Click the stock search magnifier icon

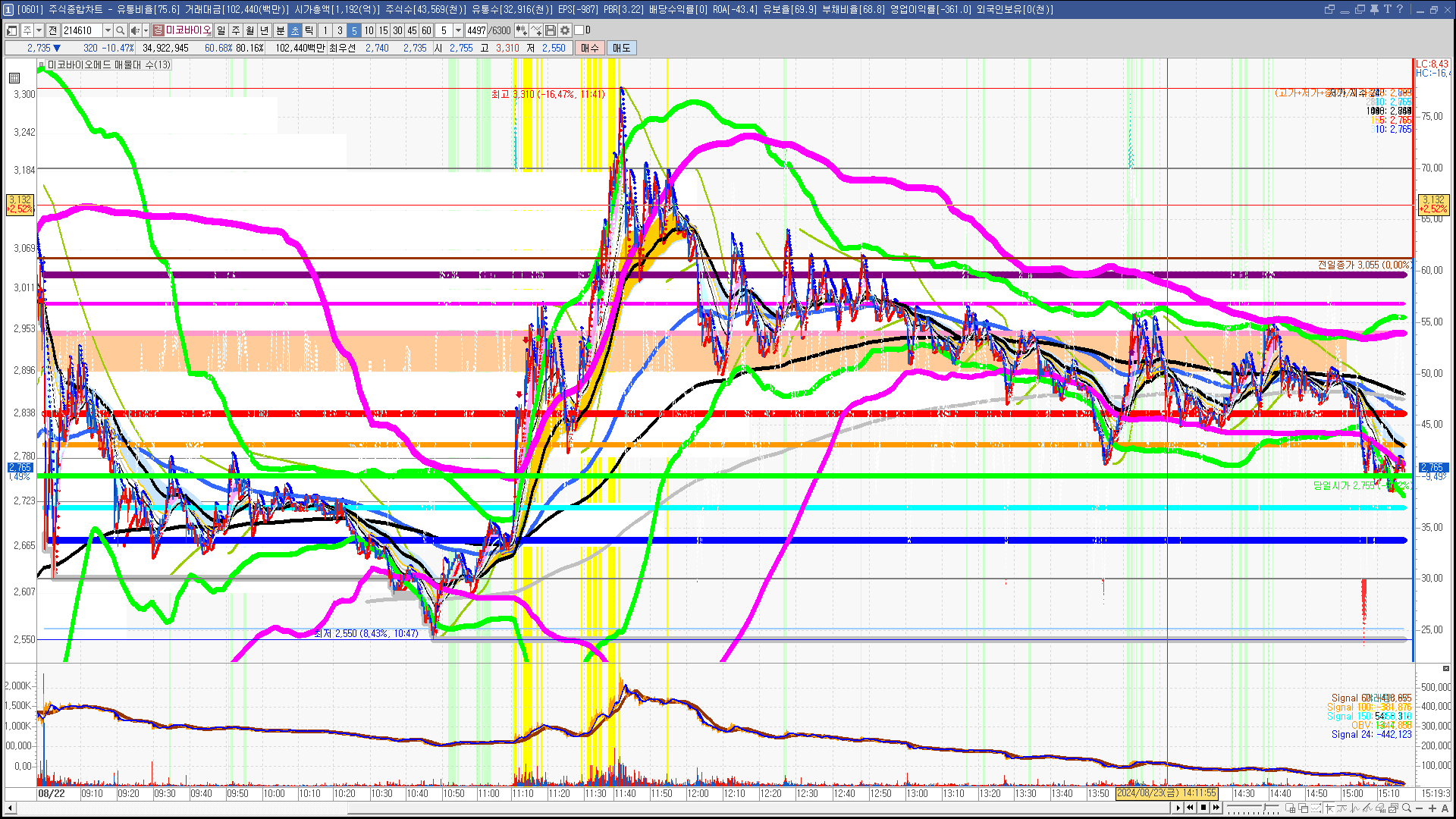point(120,30)
